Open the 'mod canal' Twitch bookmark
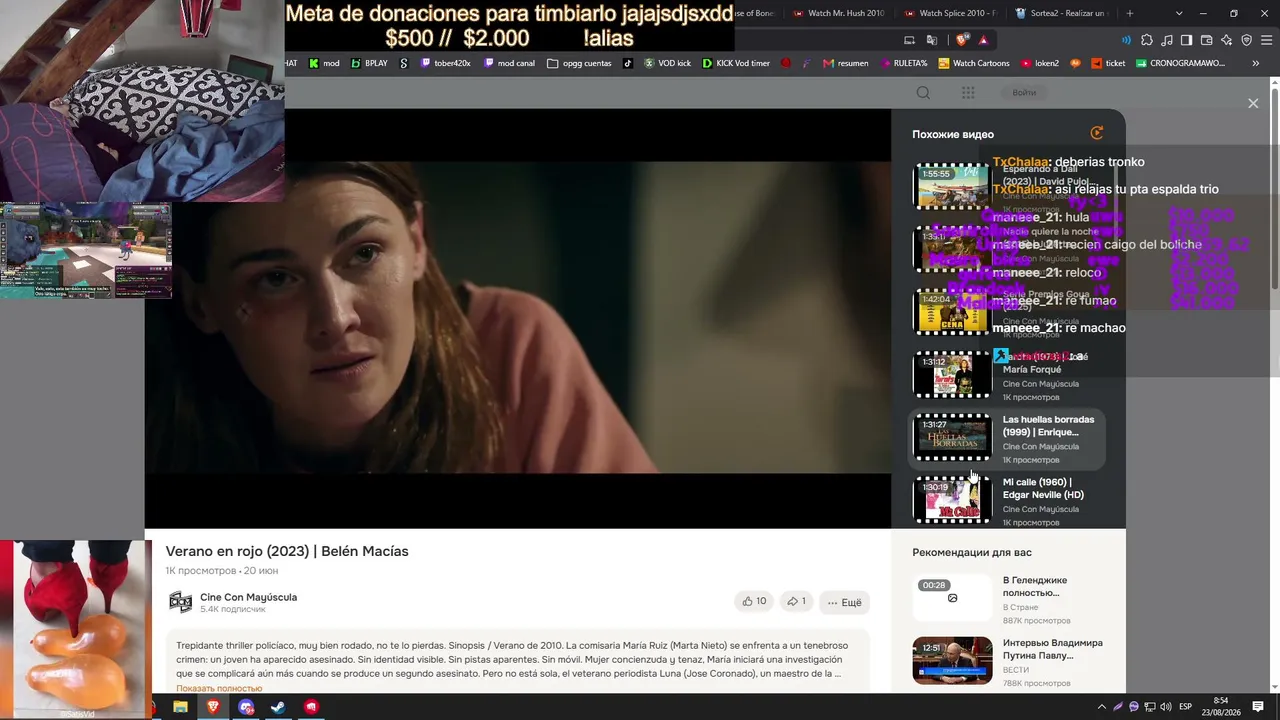This screenshot has height=720, width=1280. click(x=509, y=63)
